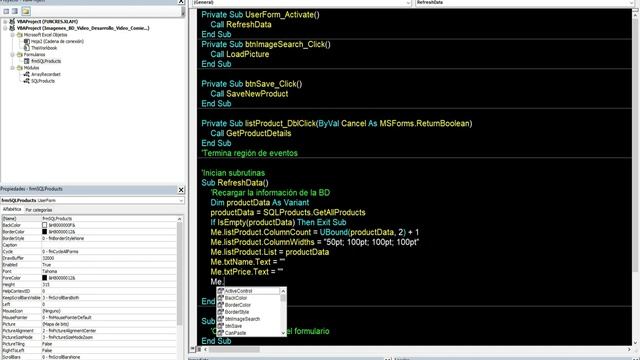Choose BorderStyle from autocomplete list
This screenshot has height=360, width=640.
[248, 312]
